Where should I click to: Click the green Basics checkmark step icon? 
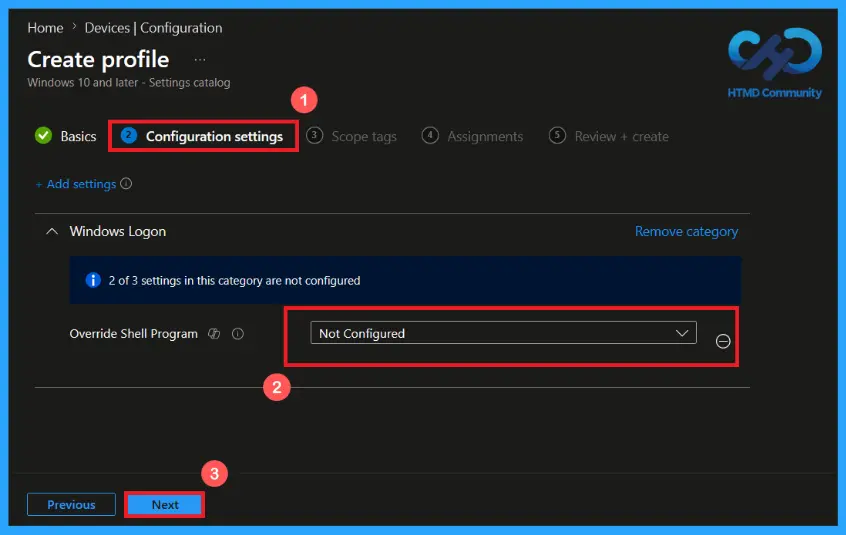43,135
